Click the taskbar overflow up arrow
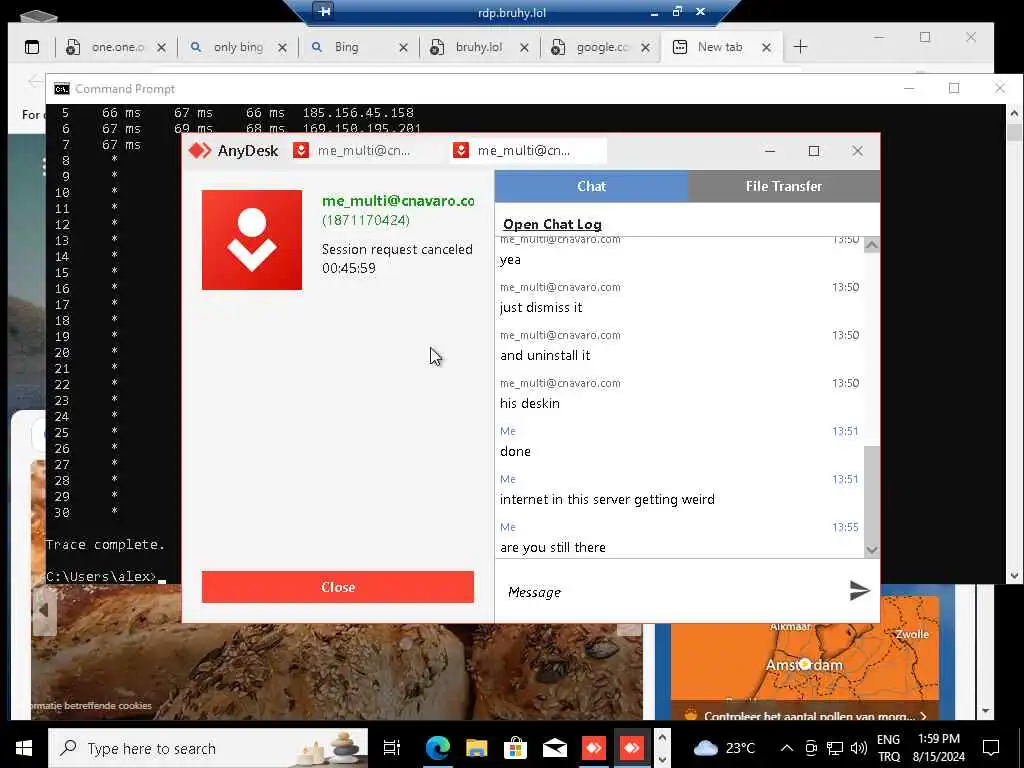 click(662, 739)
